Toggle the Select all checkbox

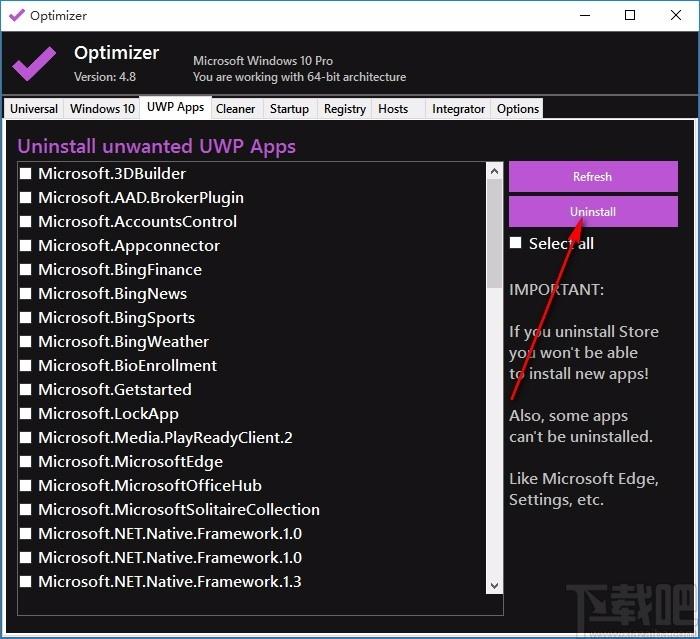click(516, 243)
